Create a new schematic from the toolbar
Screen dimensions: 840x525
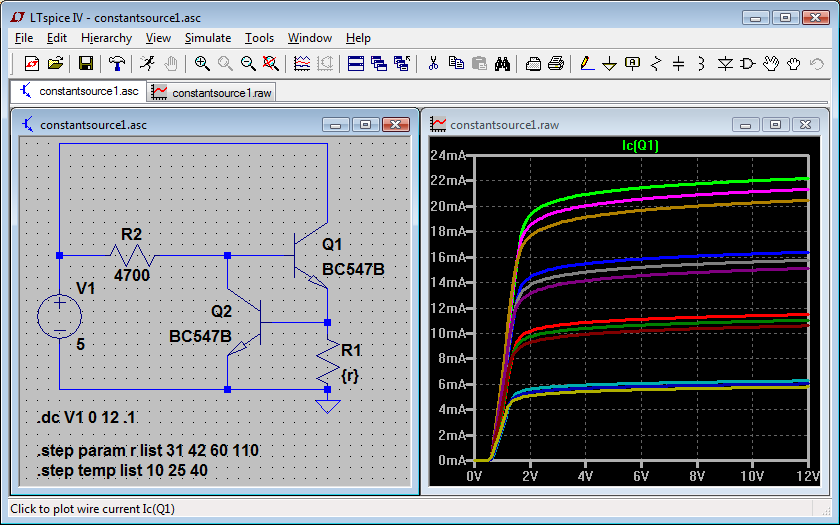coord(32,64)
